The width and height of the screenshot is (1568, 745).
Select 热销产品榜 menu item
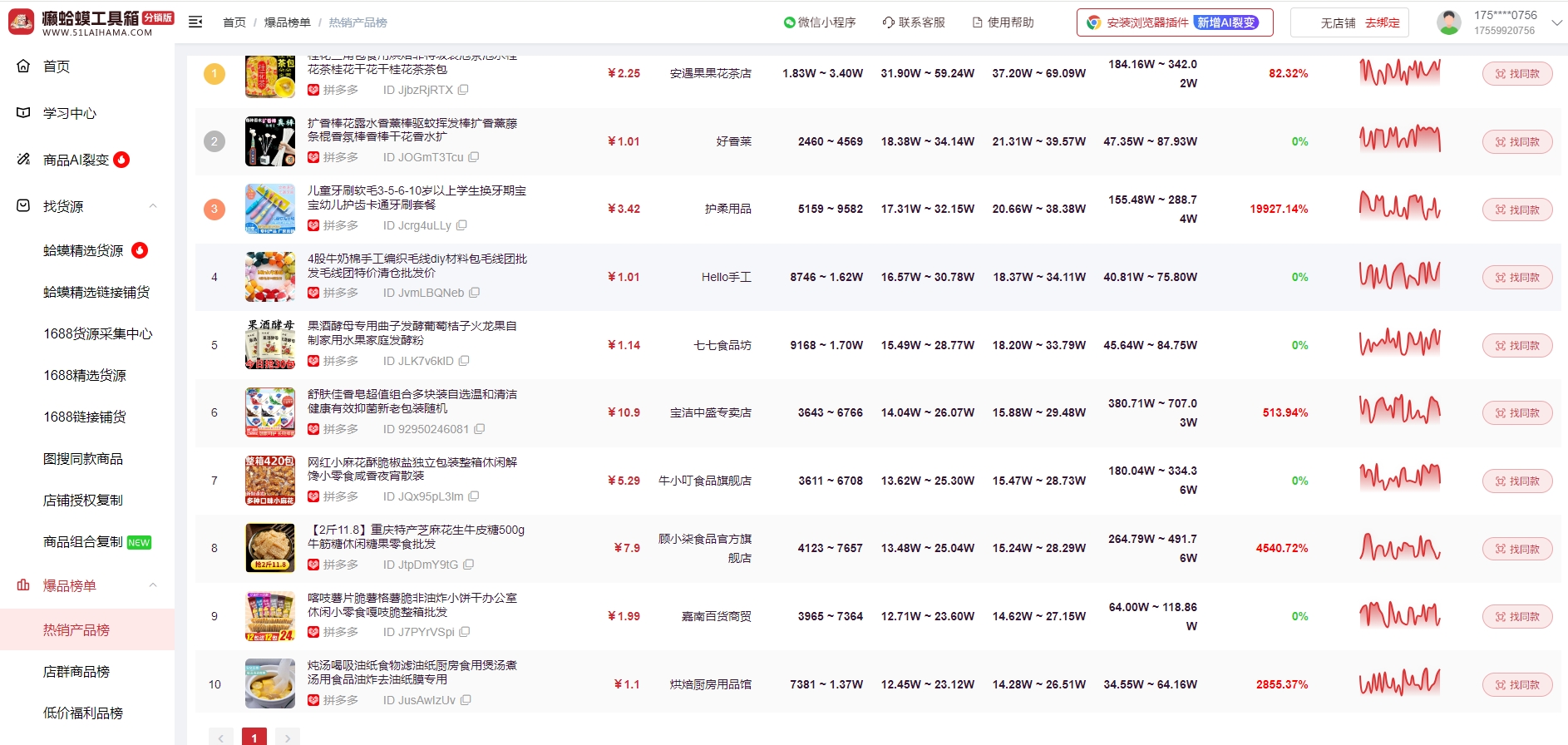pyautogui.click(x=87, y=629)
